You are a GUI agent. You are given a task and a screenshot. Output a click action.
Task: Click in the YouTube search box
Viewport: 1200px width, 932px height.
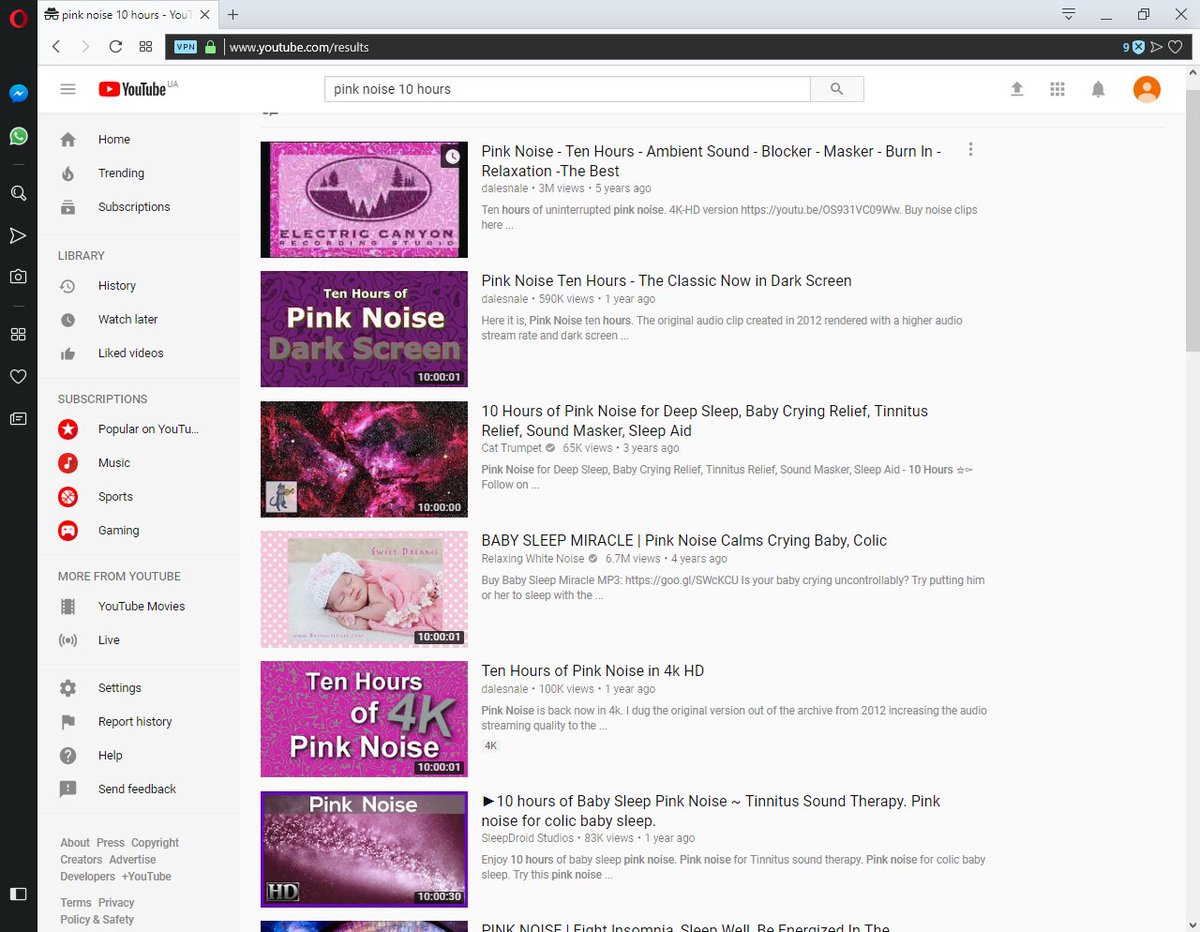[567, 89]
